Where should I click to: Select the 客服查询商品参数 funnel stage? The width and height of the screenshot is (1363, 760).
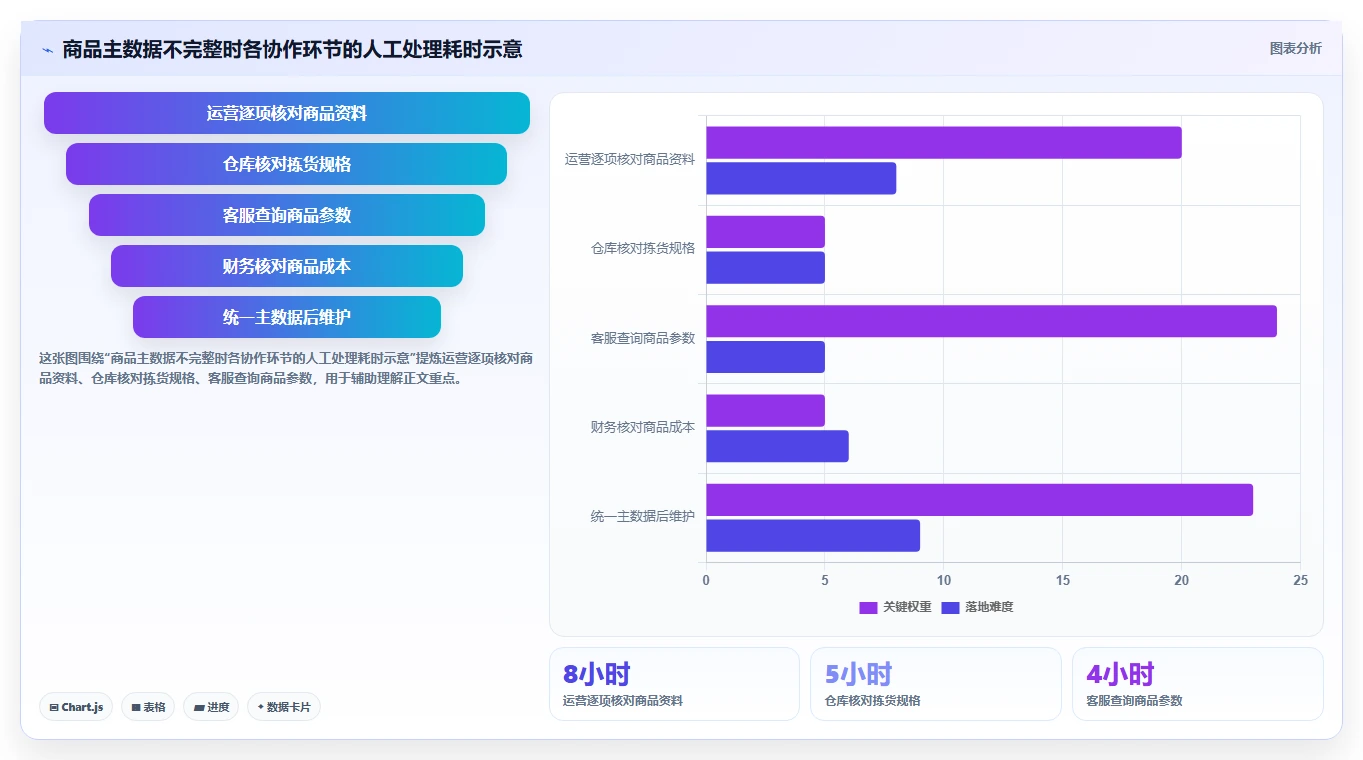287,215
